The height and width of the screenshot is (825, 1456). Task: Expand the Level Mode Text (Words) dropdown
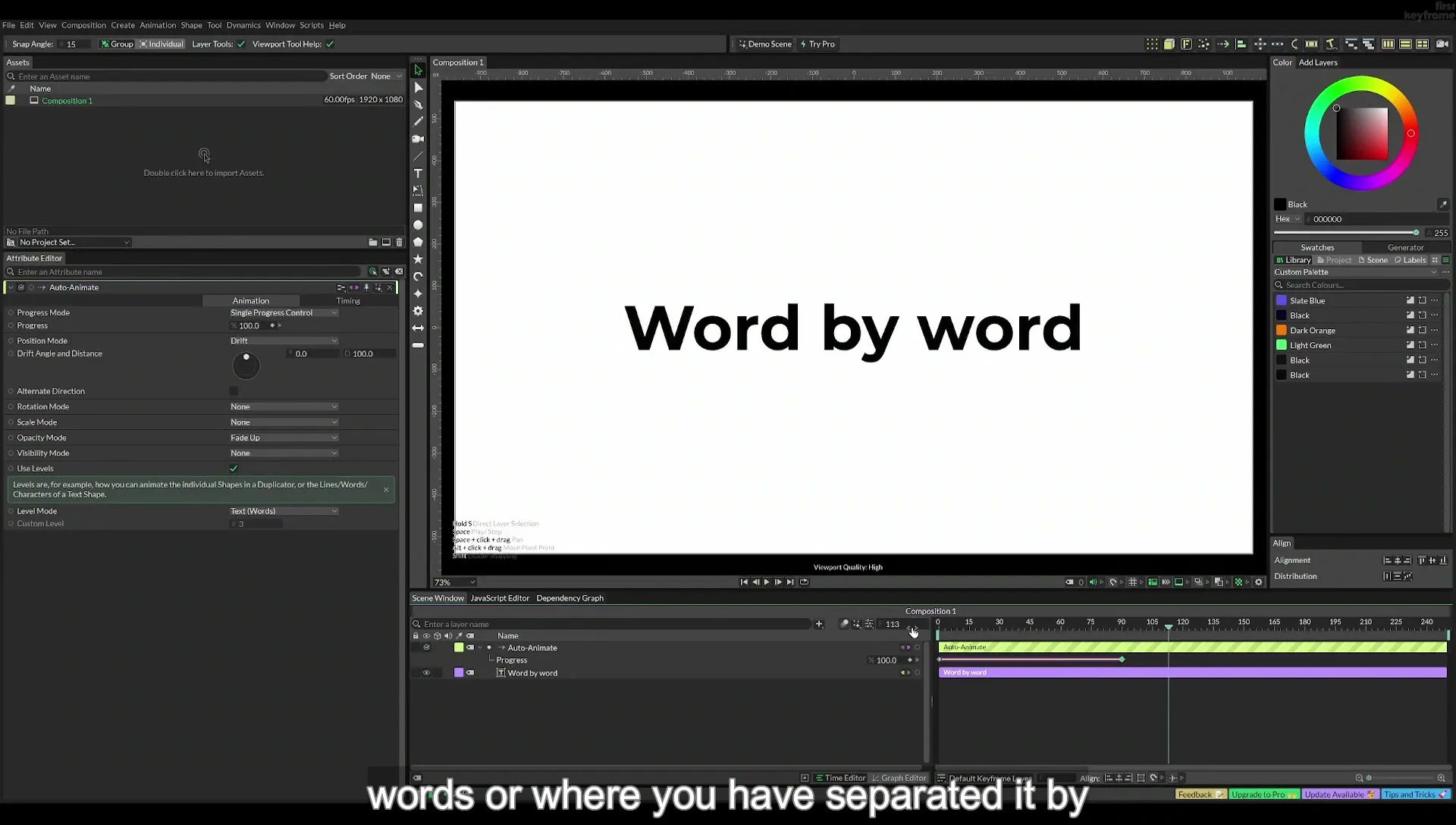pos(284,511)
